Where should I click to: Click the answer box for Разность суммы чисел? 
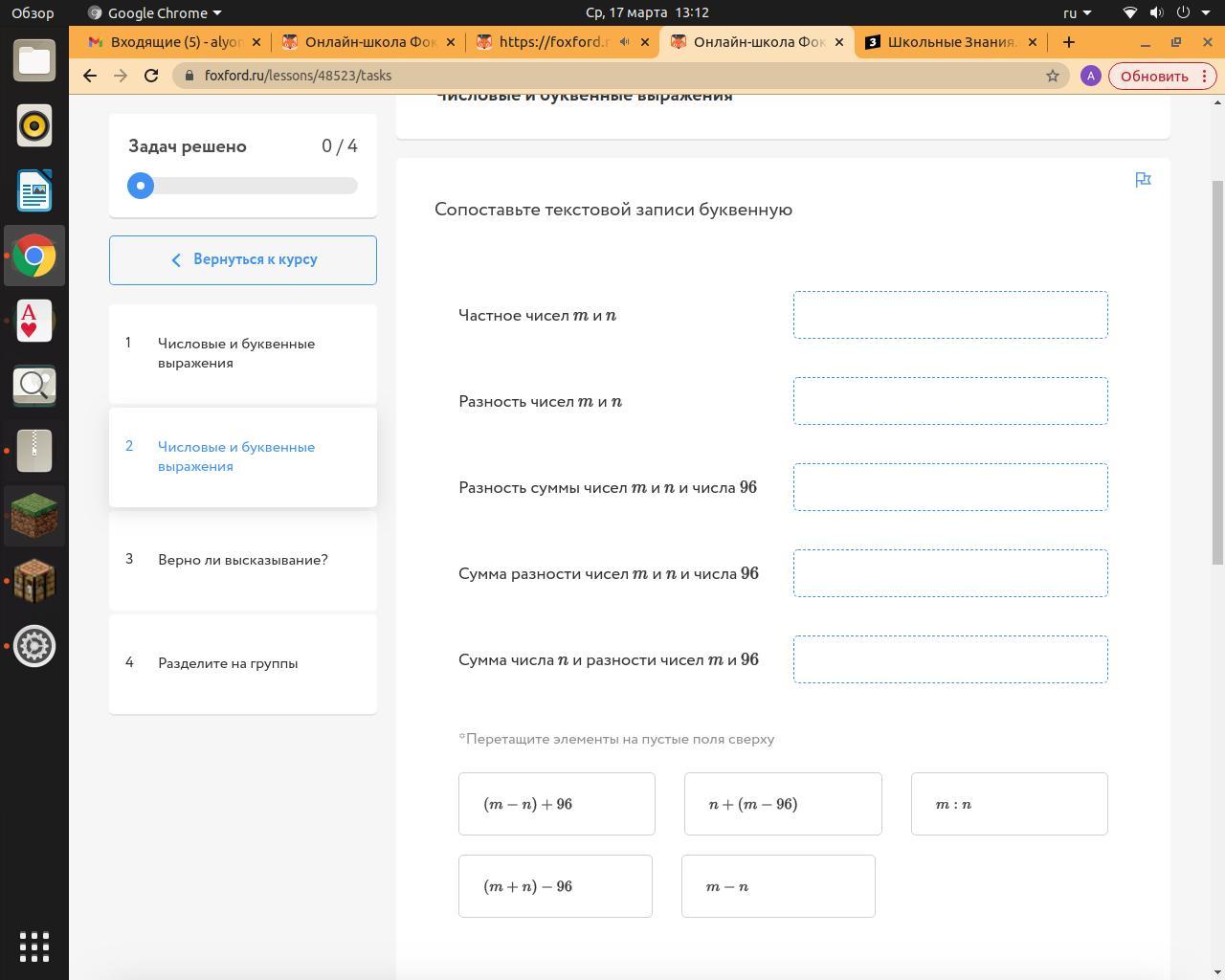[x=950, y=487]
